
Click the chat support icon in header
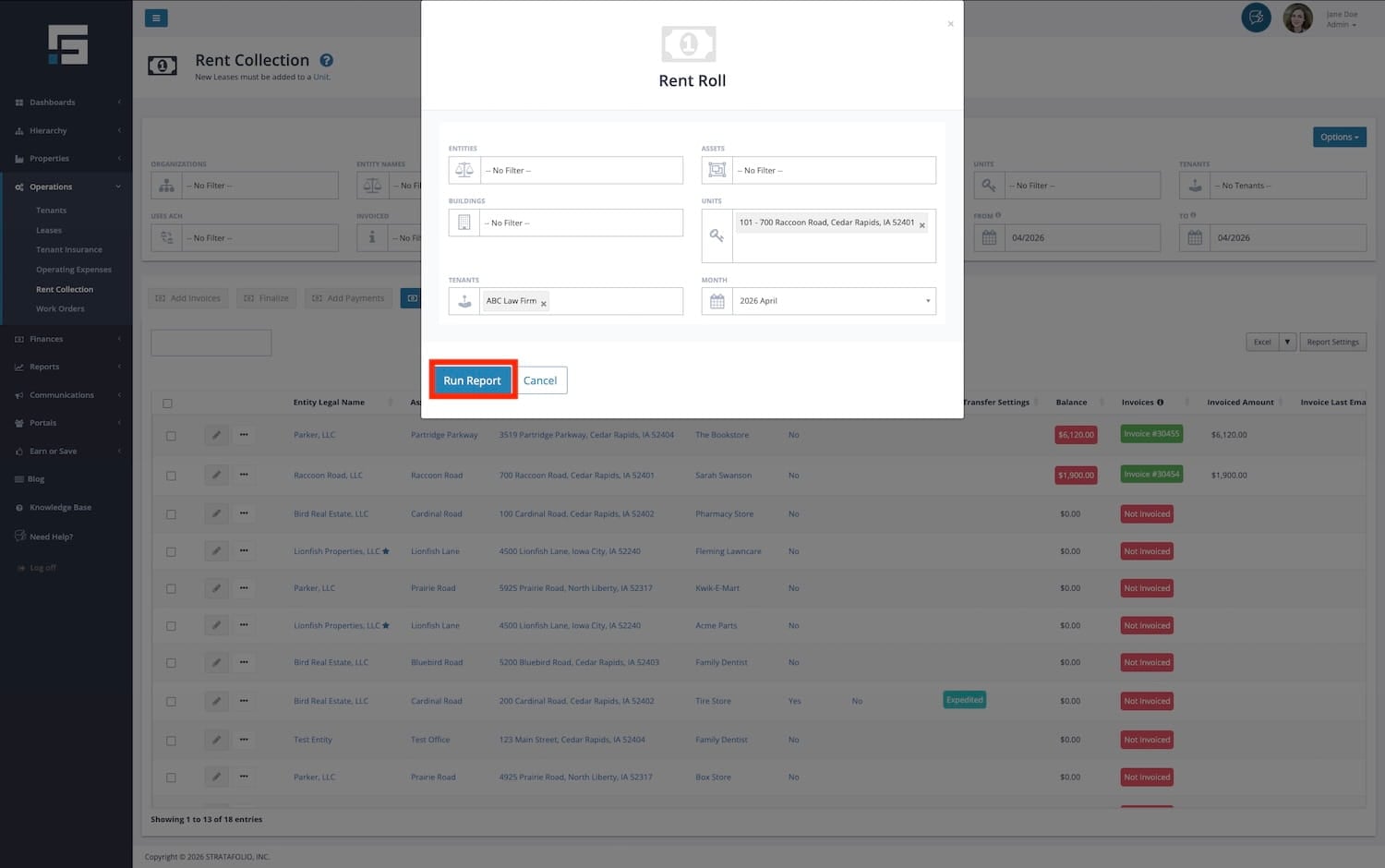point(1256,18)
